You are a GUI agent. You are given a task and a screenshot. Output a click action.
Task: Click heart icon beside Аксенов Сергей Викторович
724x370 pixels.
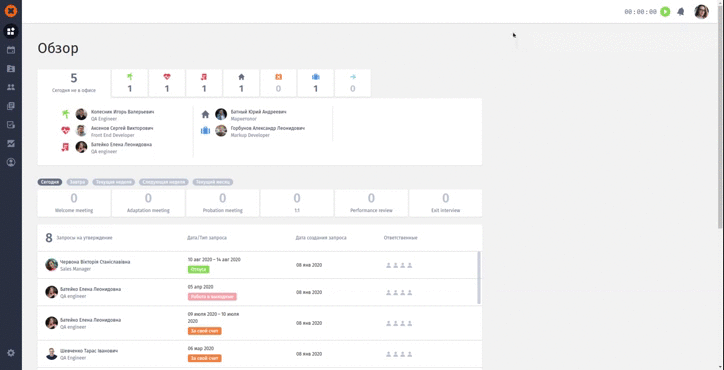pos(66,131)
